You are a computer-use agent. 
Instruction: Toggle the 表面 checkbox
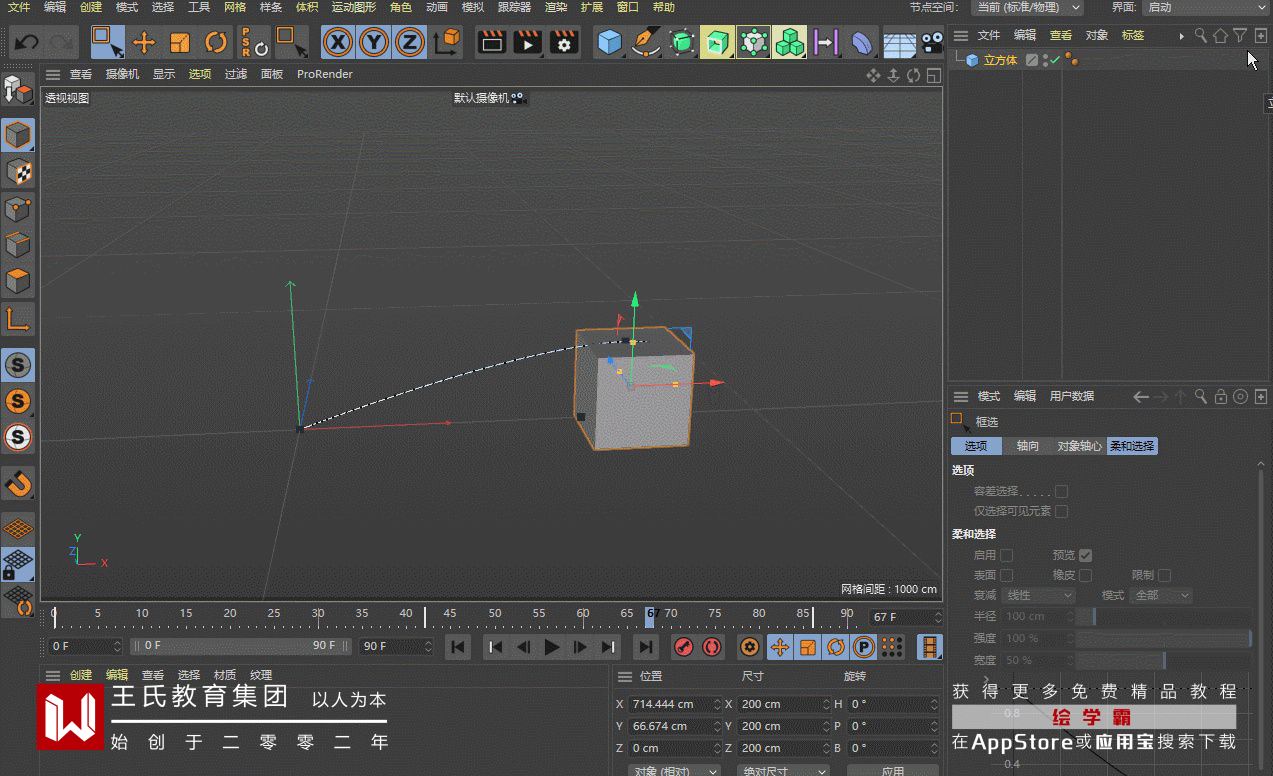point(1007,575)
